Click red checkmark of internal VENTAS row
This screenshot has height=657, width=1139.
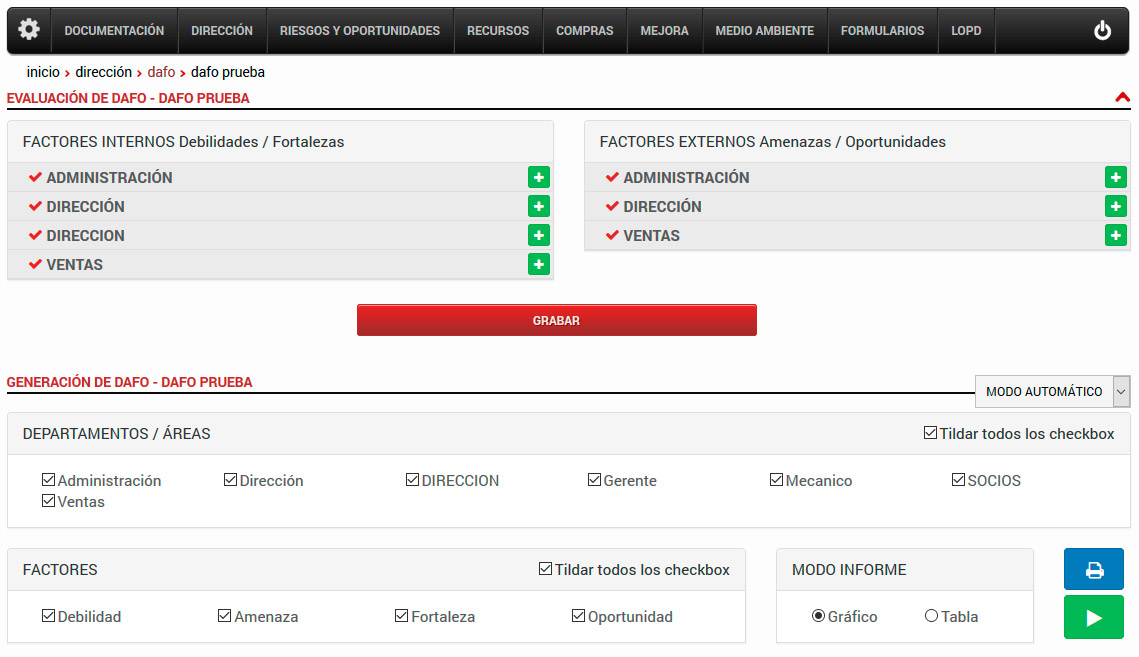point(35,265)
